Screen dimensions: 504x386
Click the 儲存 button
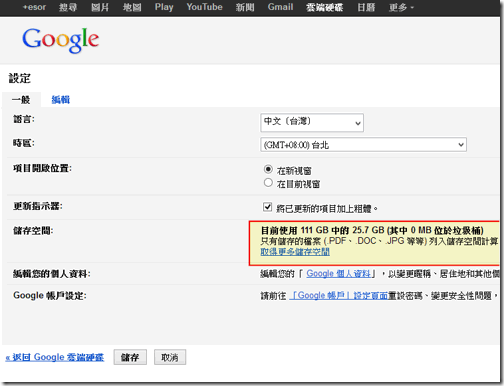130,357
